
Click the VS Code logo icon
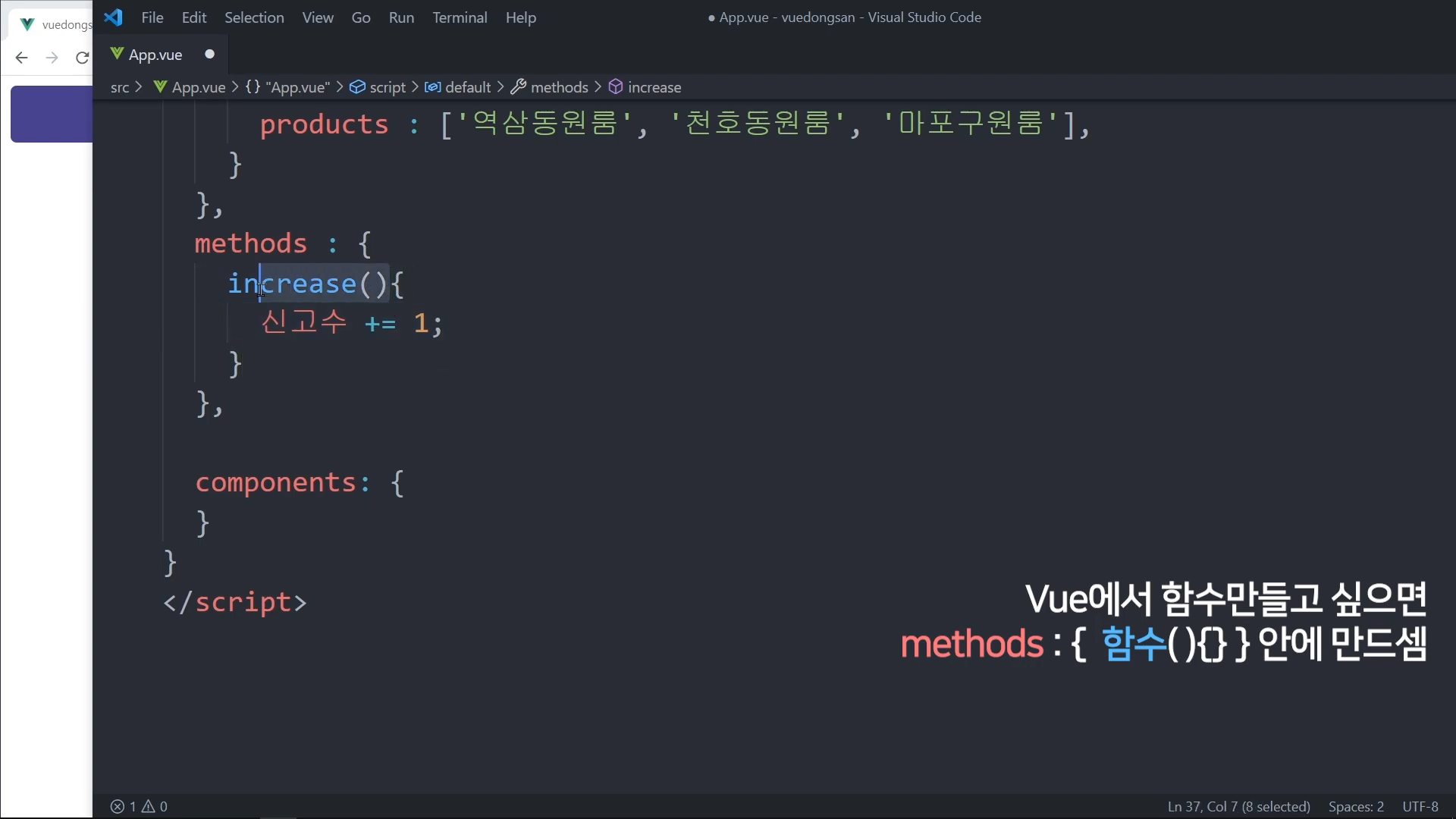click(114, 17)
